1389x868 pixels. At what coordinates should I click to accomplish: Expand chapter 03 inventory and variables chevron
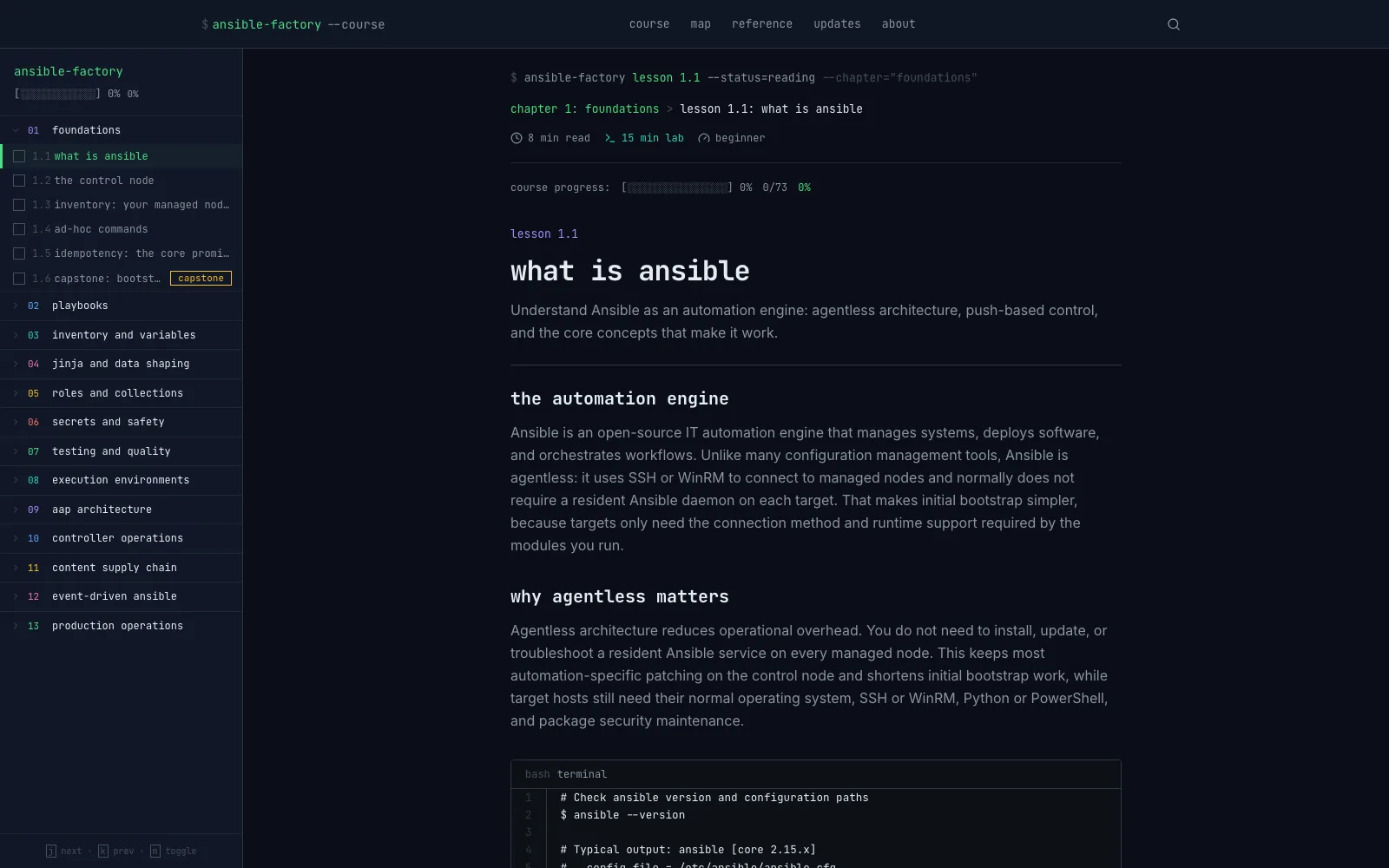(16, 335)
